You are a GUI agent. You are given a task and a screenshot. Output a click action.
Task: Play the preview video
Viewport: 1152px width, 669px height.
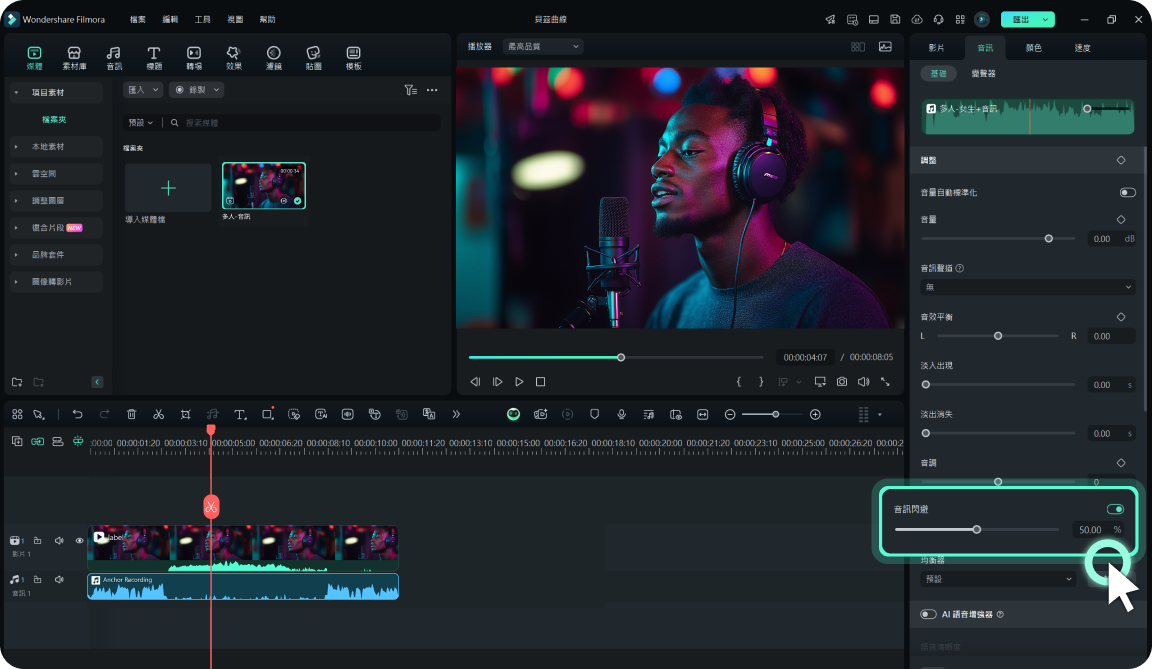tap(519, 382)
